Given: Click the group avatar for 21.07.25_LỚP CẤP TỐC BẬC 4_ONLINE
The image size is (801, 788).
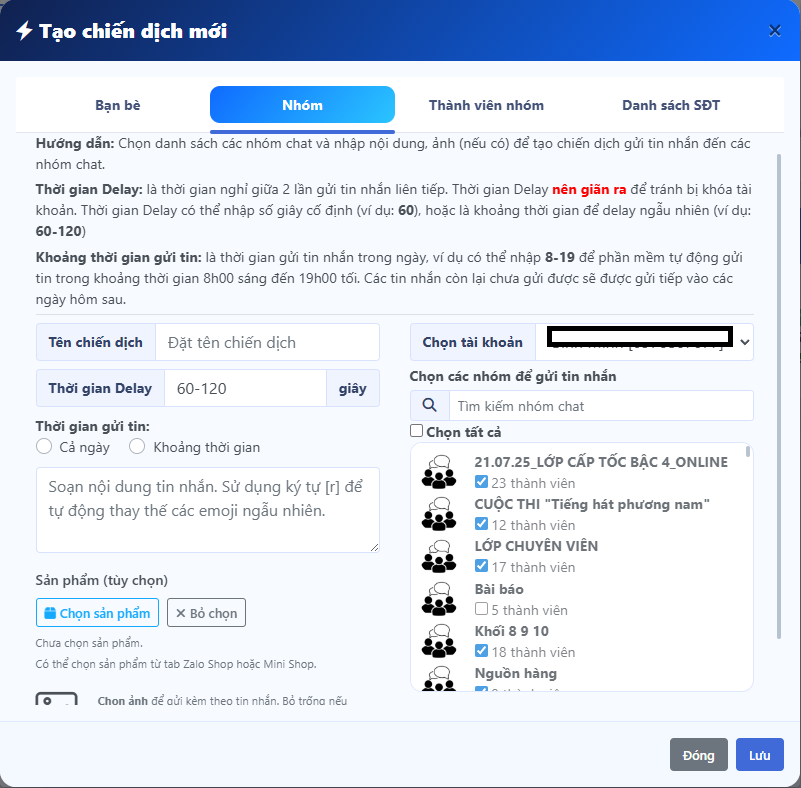Looking at the screenshot, I should click(x=438, y=472).
